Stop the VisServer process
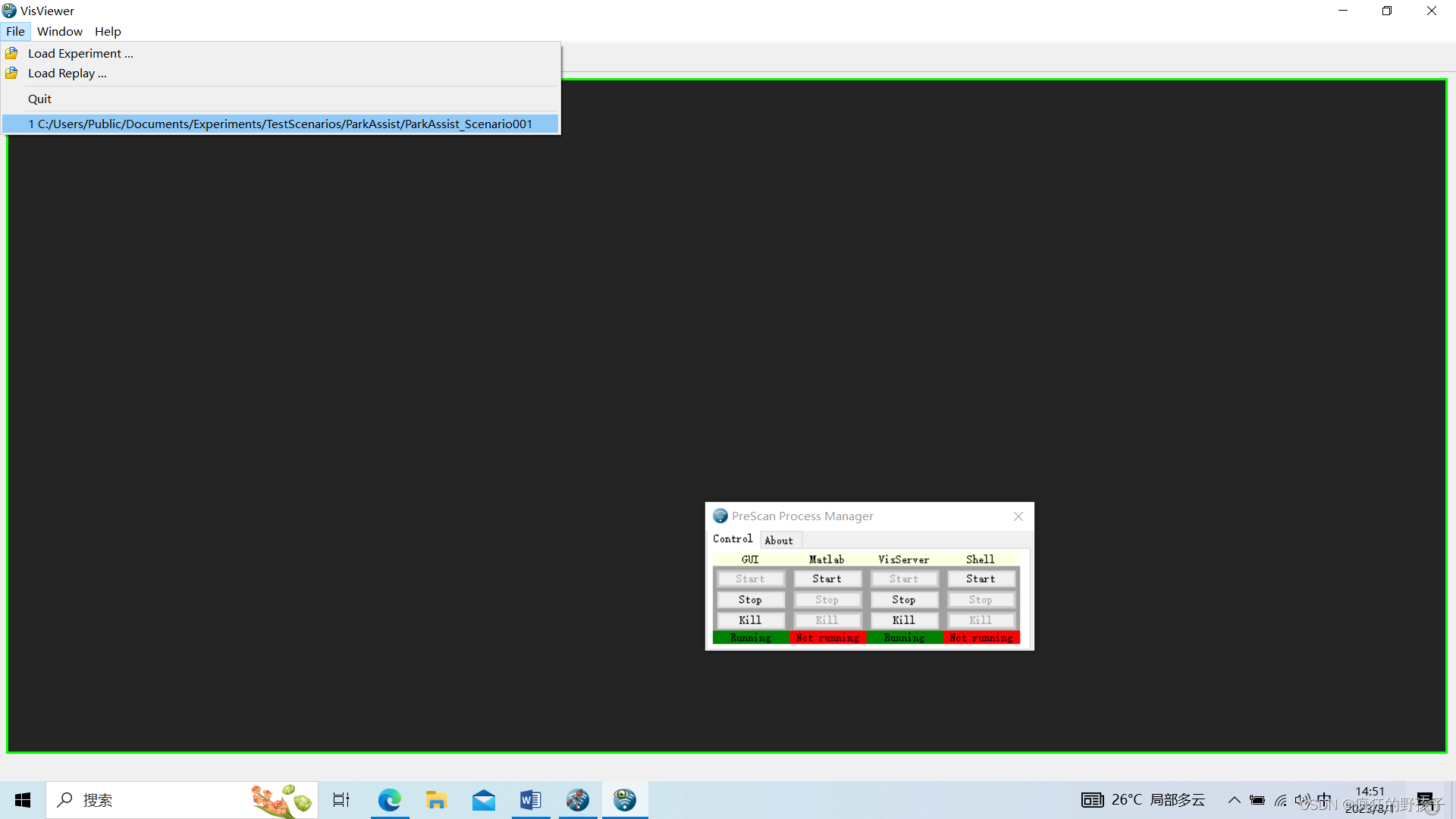 coord(903,599)
